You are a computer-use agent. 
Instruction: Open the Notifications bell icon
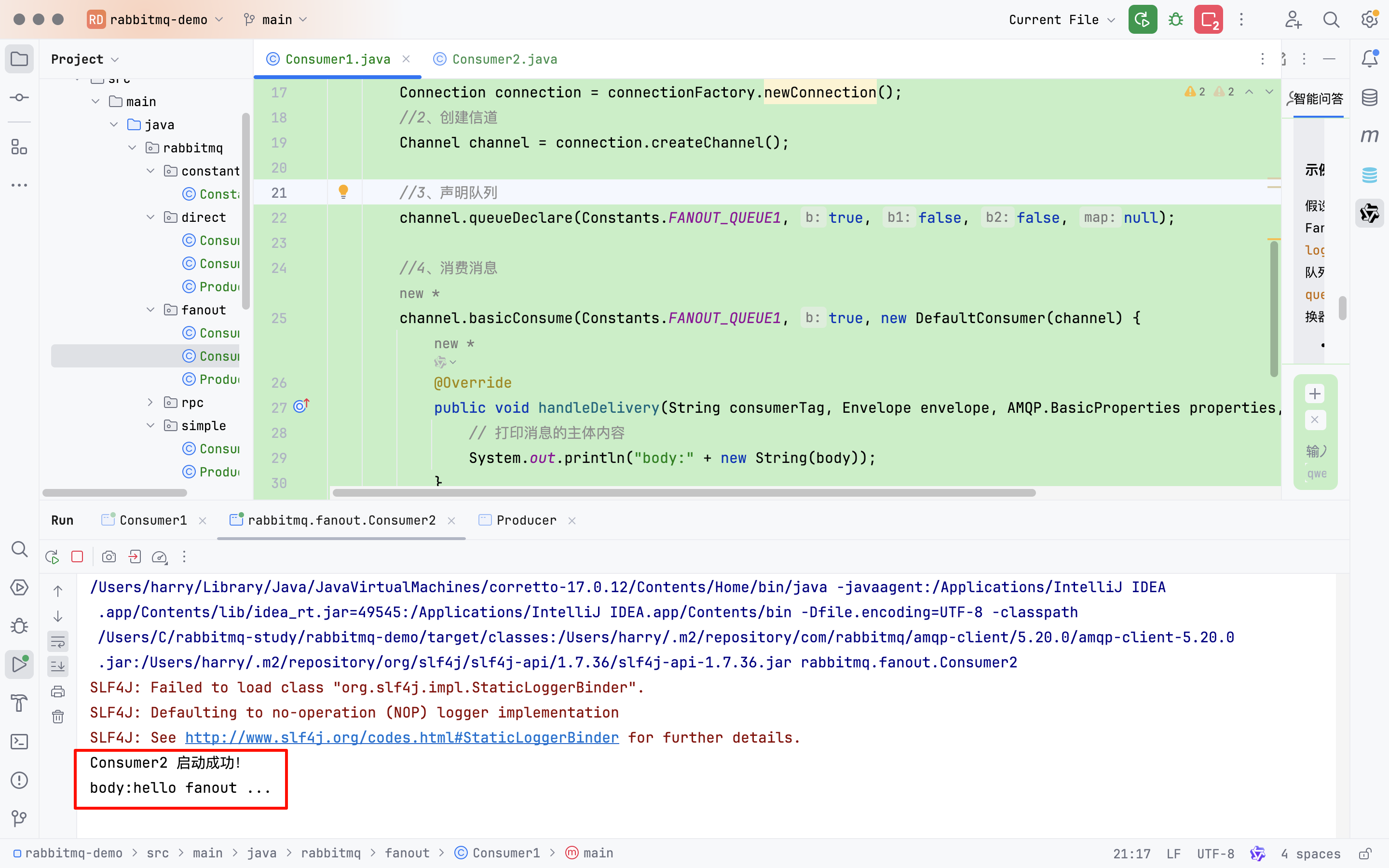click(1370, 58)
